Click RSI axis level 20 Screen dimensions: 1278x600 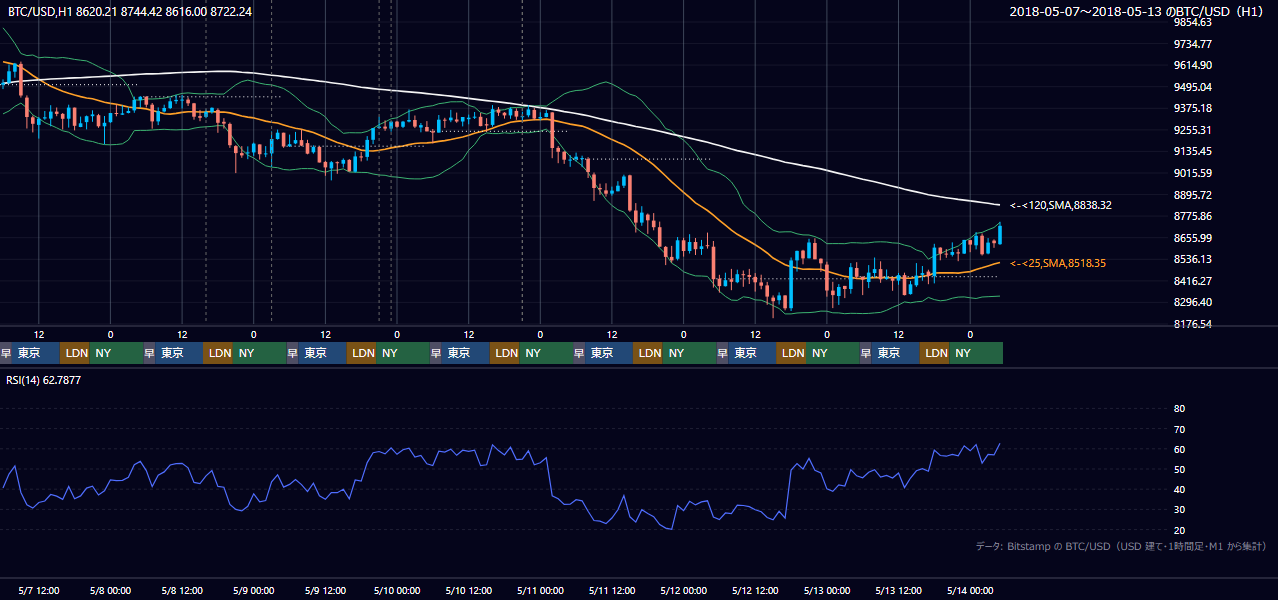point(1179,530)
